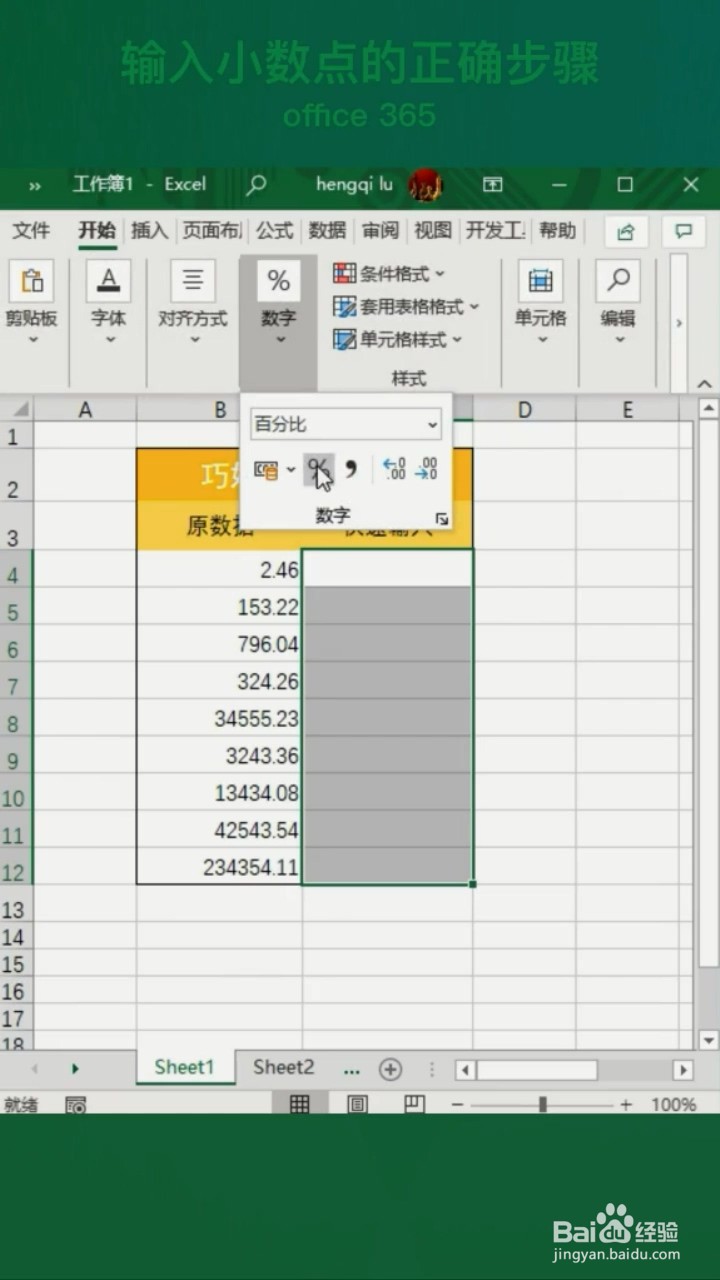Open the number format dialog launcher
720x1280 pixels.
tap(442, 519)
